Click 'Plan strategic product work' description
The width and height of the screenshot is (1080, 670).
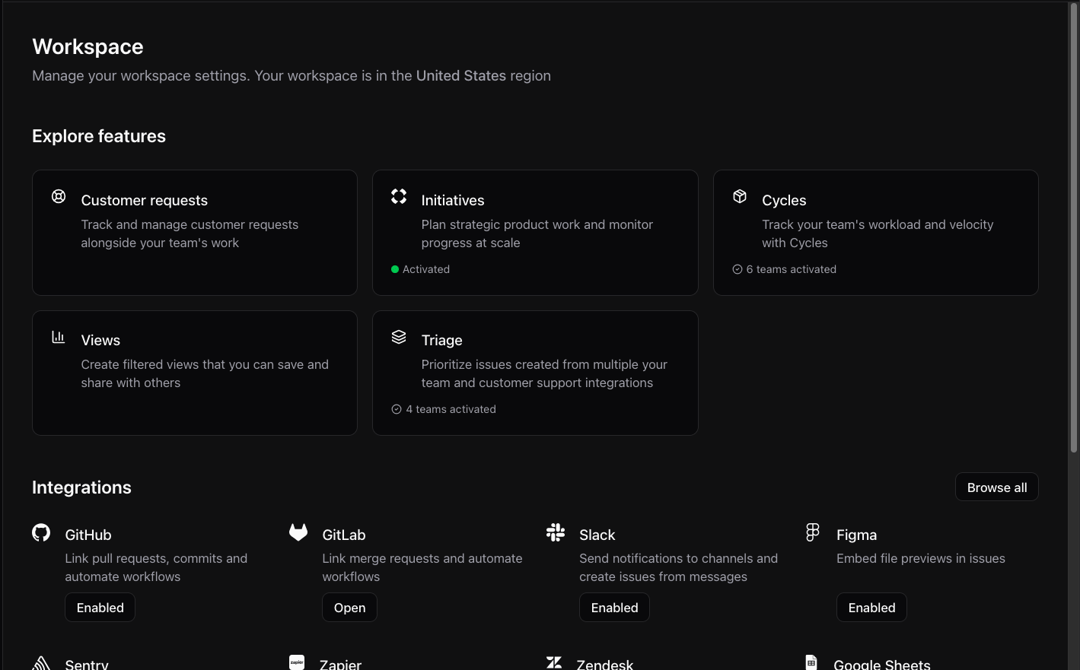(537, 233)
